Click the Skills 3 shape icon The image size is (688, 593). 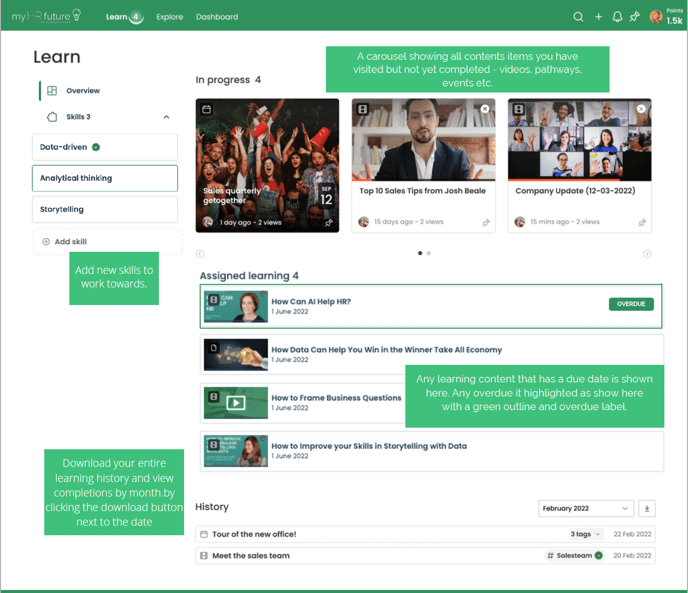point(52,117)
